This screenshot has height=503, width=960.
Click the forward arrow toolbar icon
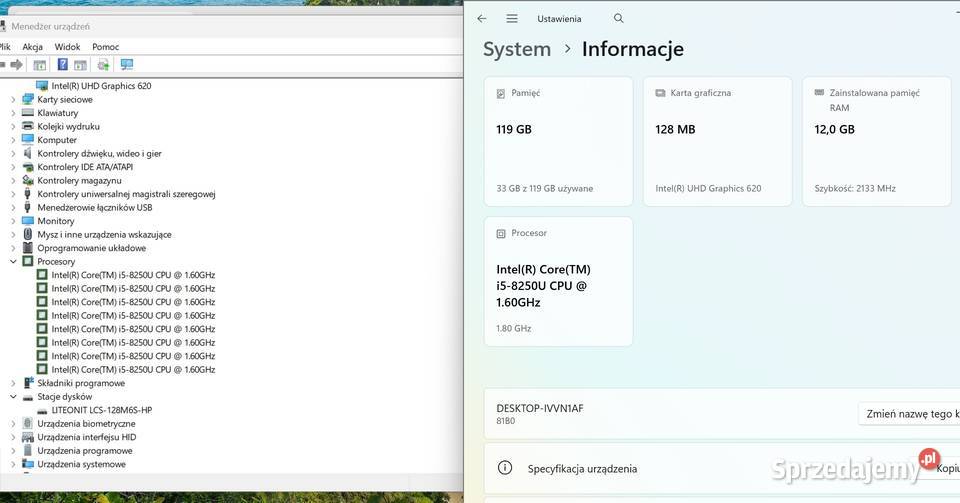click(x=17, y=64)
